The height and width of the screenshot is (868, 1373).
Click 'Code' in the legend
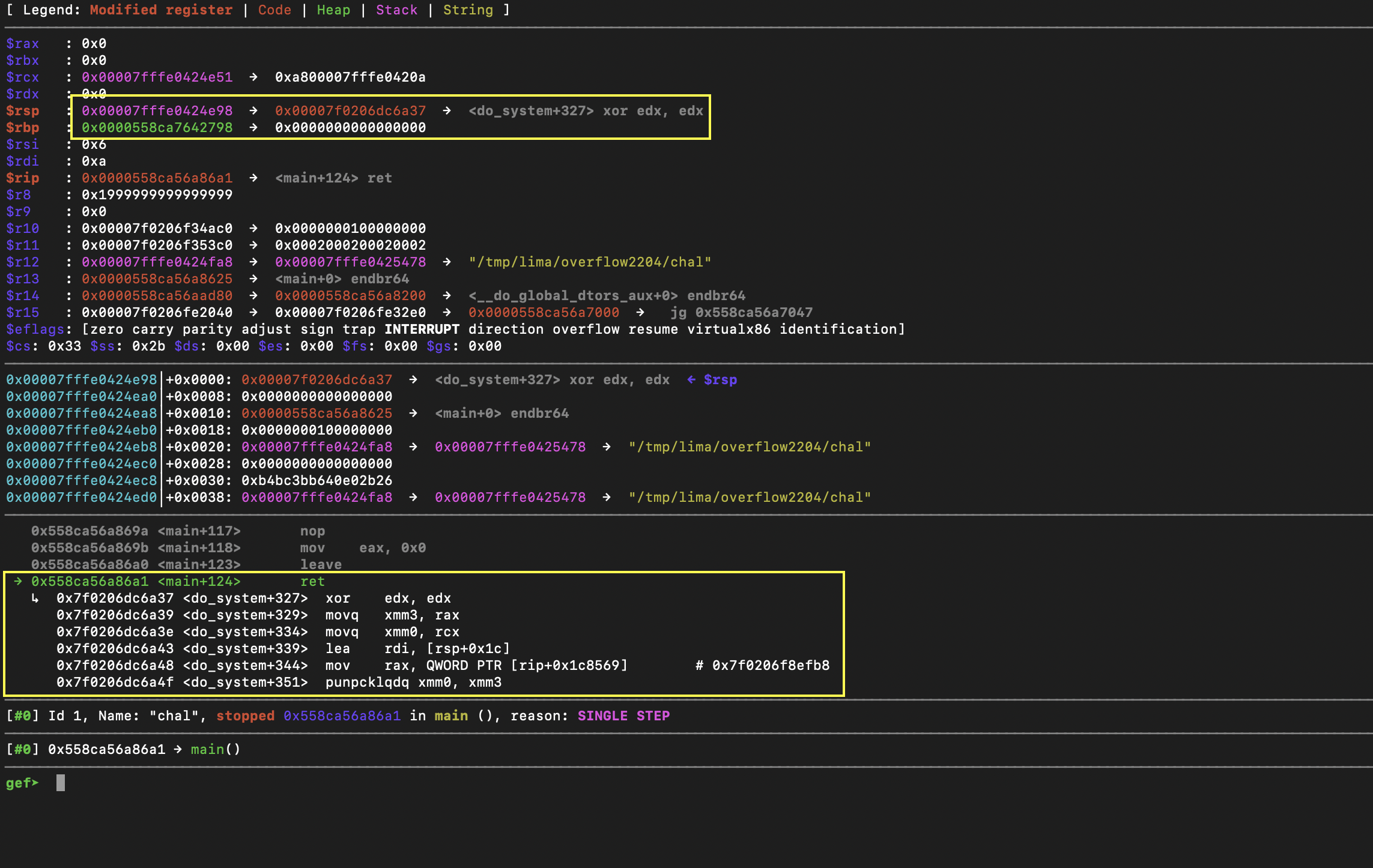pyautogui.click(x=274, y=10)
